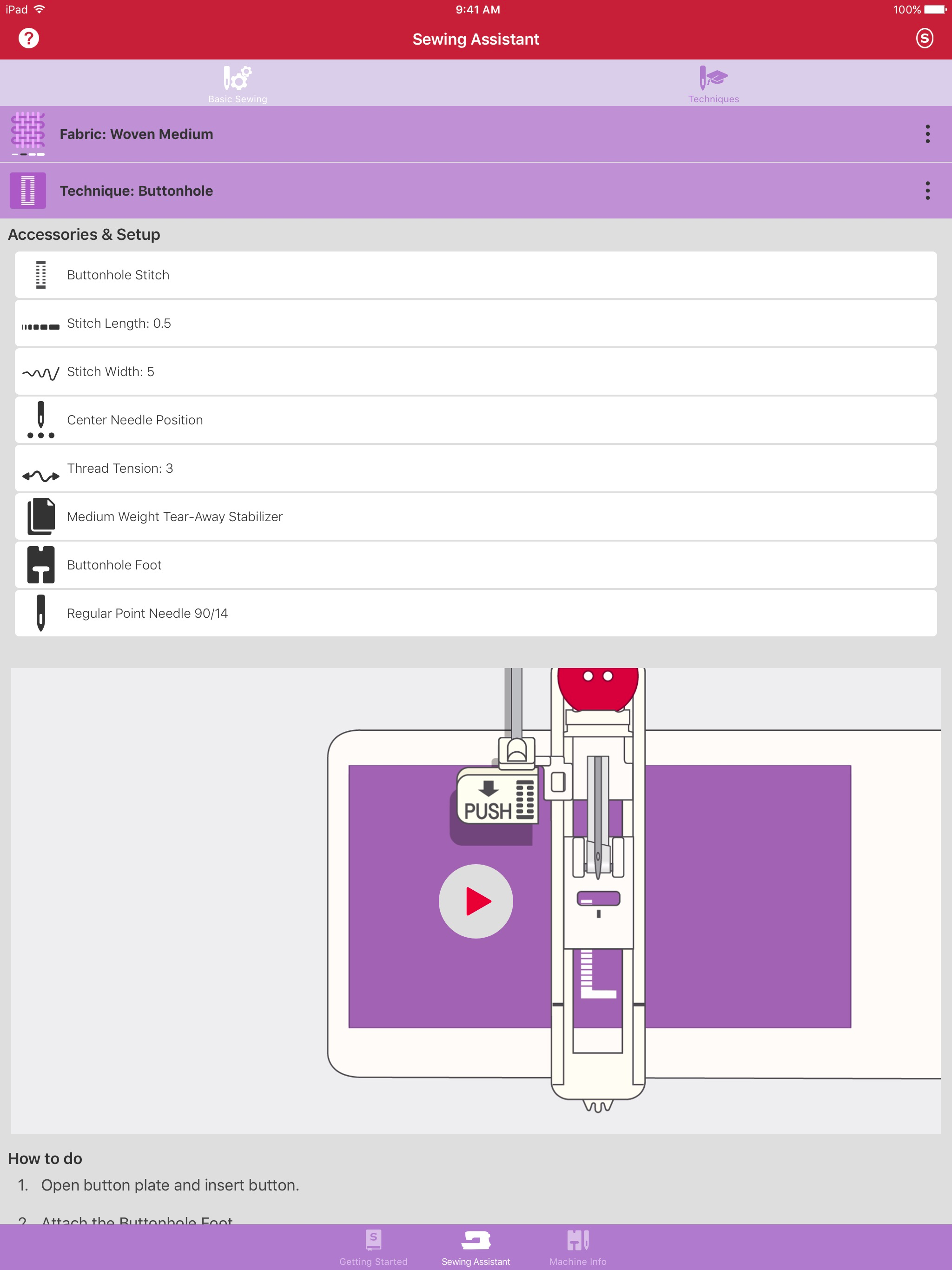The width and height of the screenshot is (952, 1270).
Task: Tap the Buttonhole Stitch icon
Action: [41, 274]
